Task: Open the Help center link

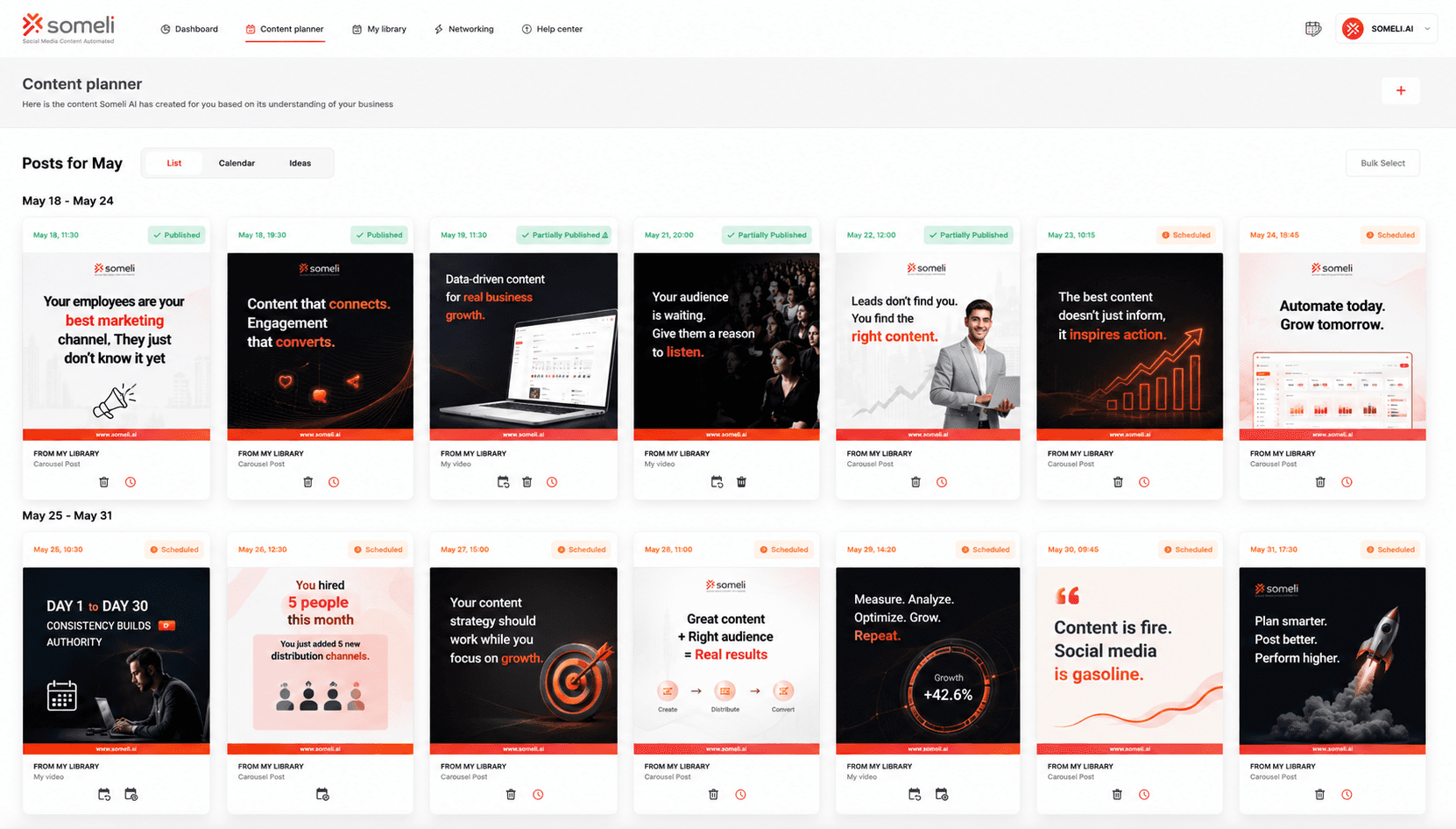Action: [x=552, y=29]
